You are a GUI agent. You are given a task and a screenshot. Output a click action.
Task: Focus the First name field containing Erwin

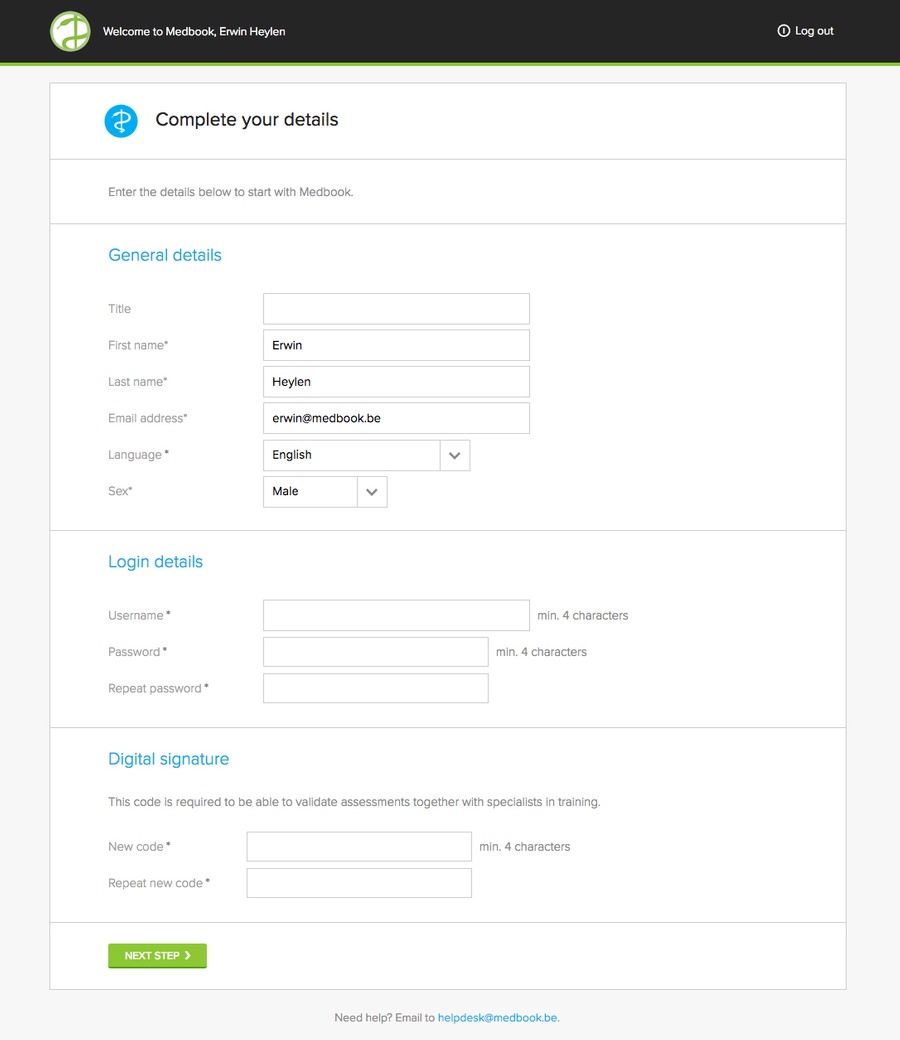click(396, 345)
